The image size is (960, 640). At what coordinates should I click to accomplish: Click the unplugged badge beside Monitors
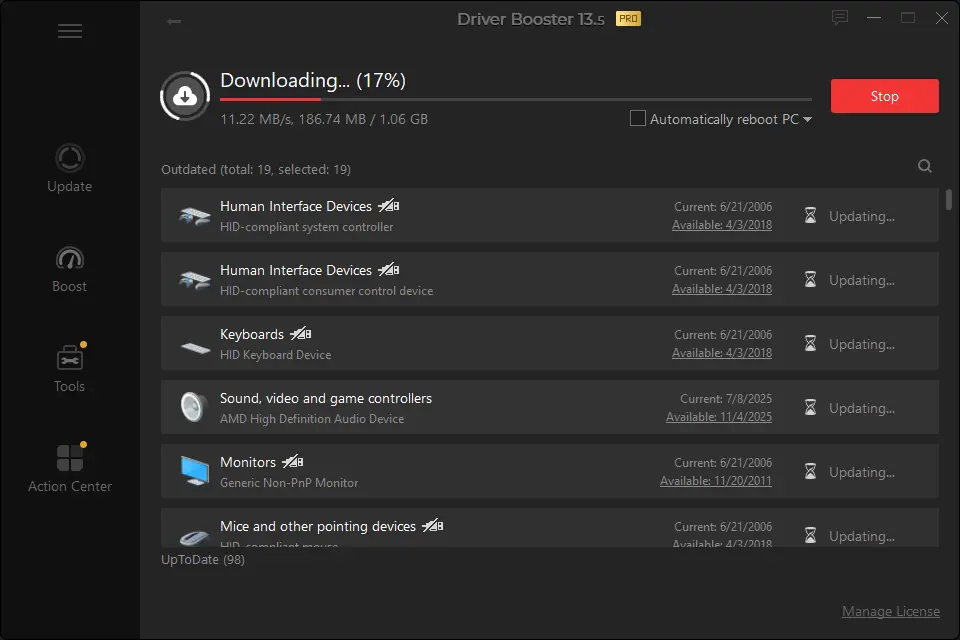pyautogui.click(x=293, y=461)
